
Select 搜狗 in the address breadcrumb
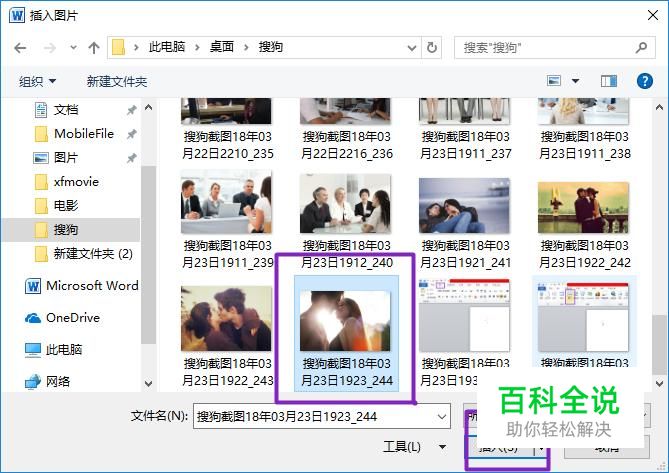[x=271, y=46]
